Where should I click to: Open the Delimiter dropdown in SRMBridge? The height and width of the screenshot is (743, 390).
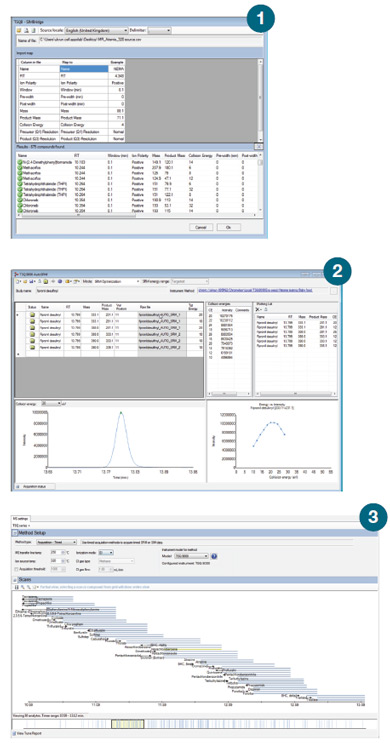[160, 30]
